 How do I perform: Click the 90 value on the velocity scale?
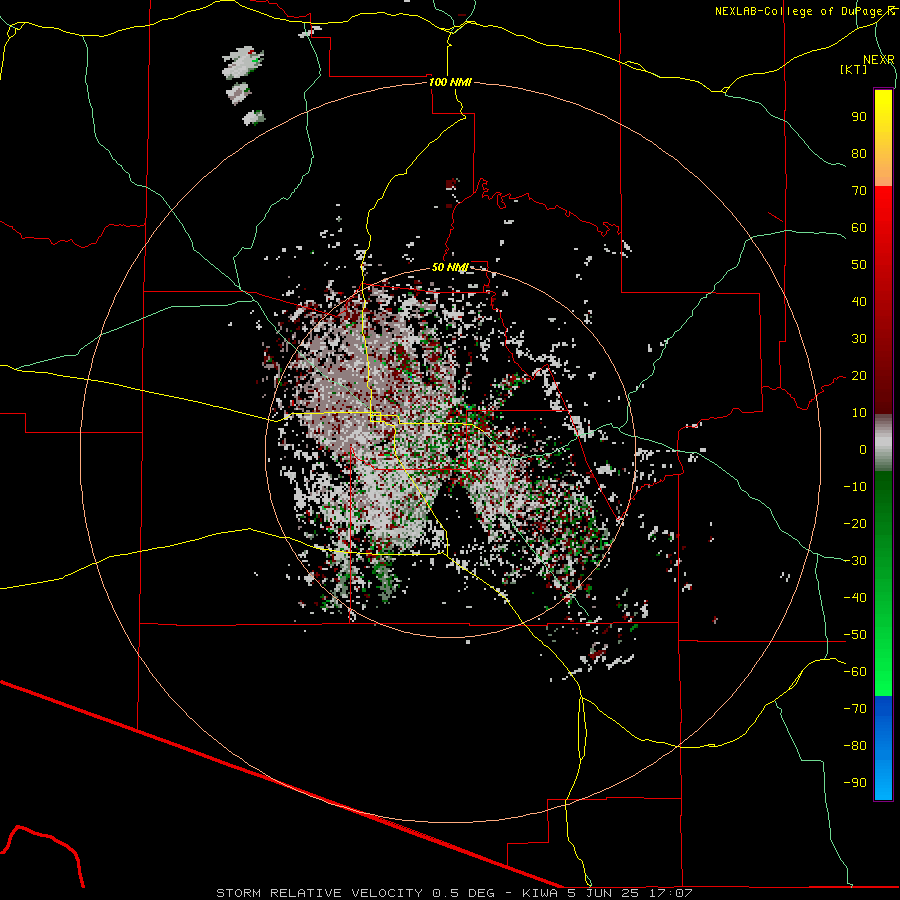[x=859, y=117]
